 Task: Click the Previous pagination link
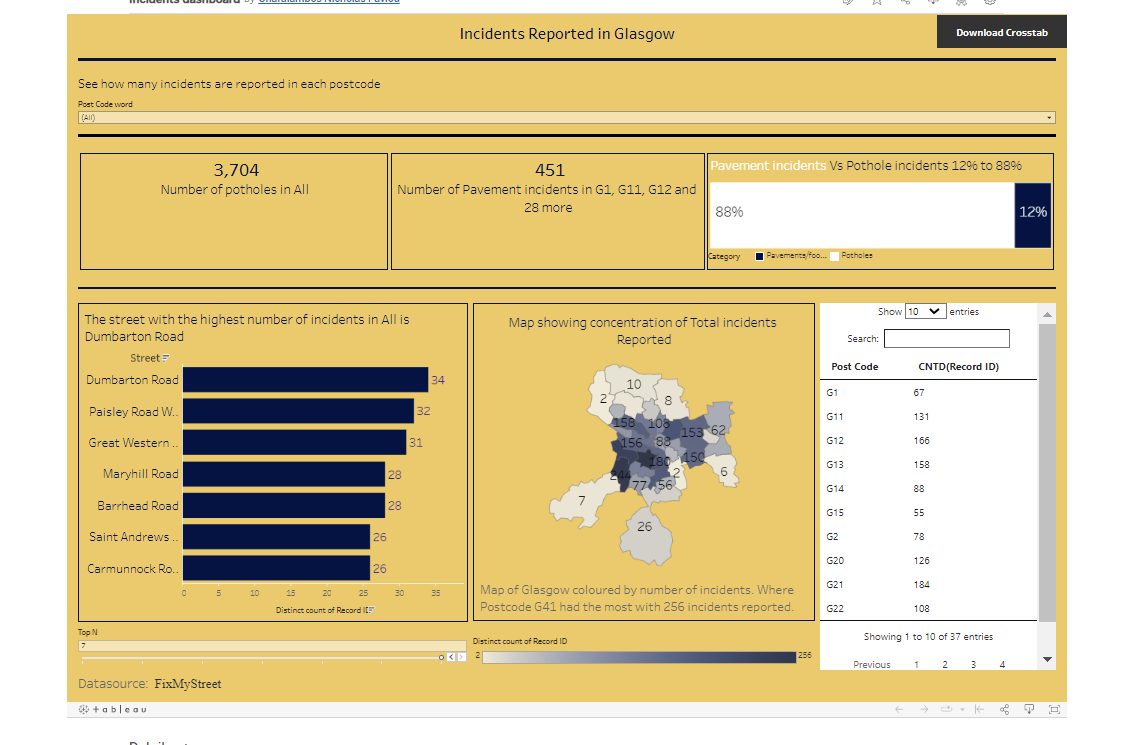pos(871,664)
